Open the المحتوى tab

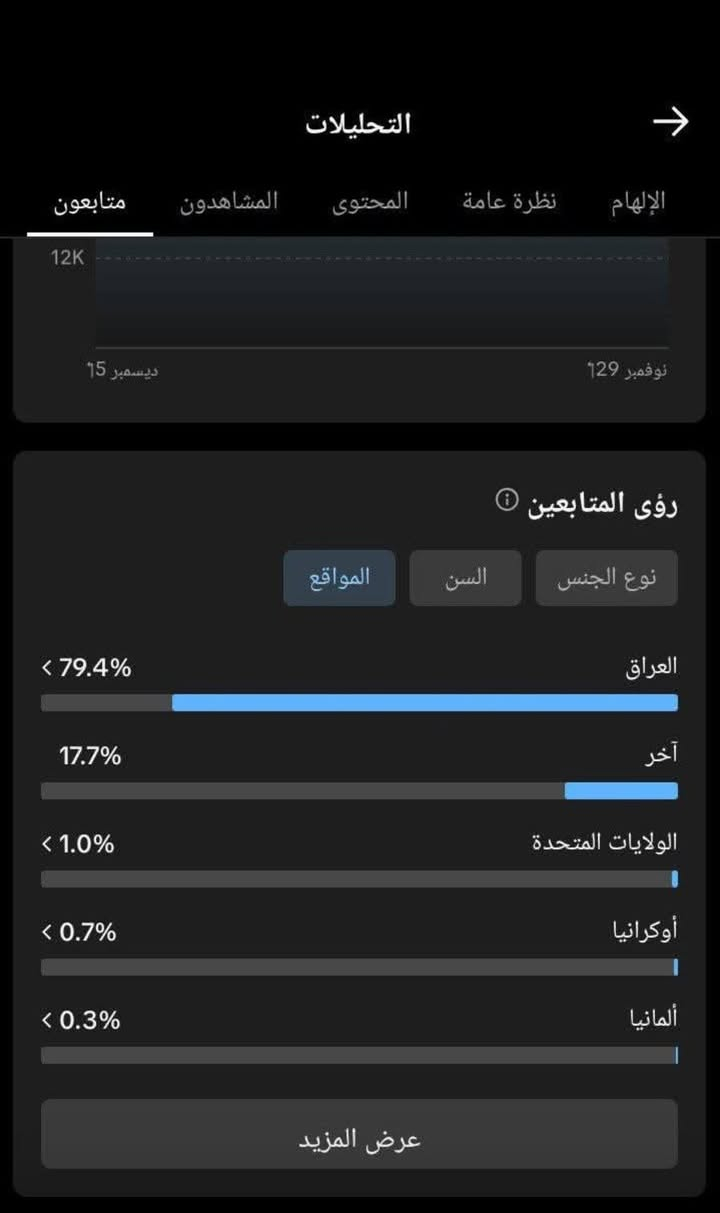pyautogui.click(x=370, y=201)
